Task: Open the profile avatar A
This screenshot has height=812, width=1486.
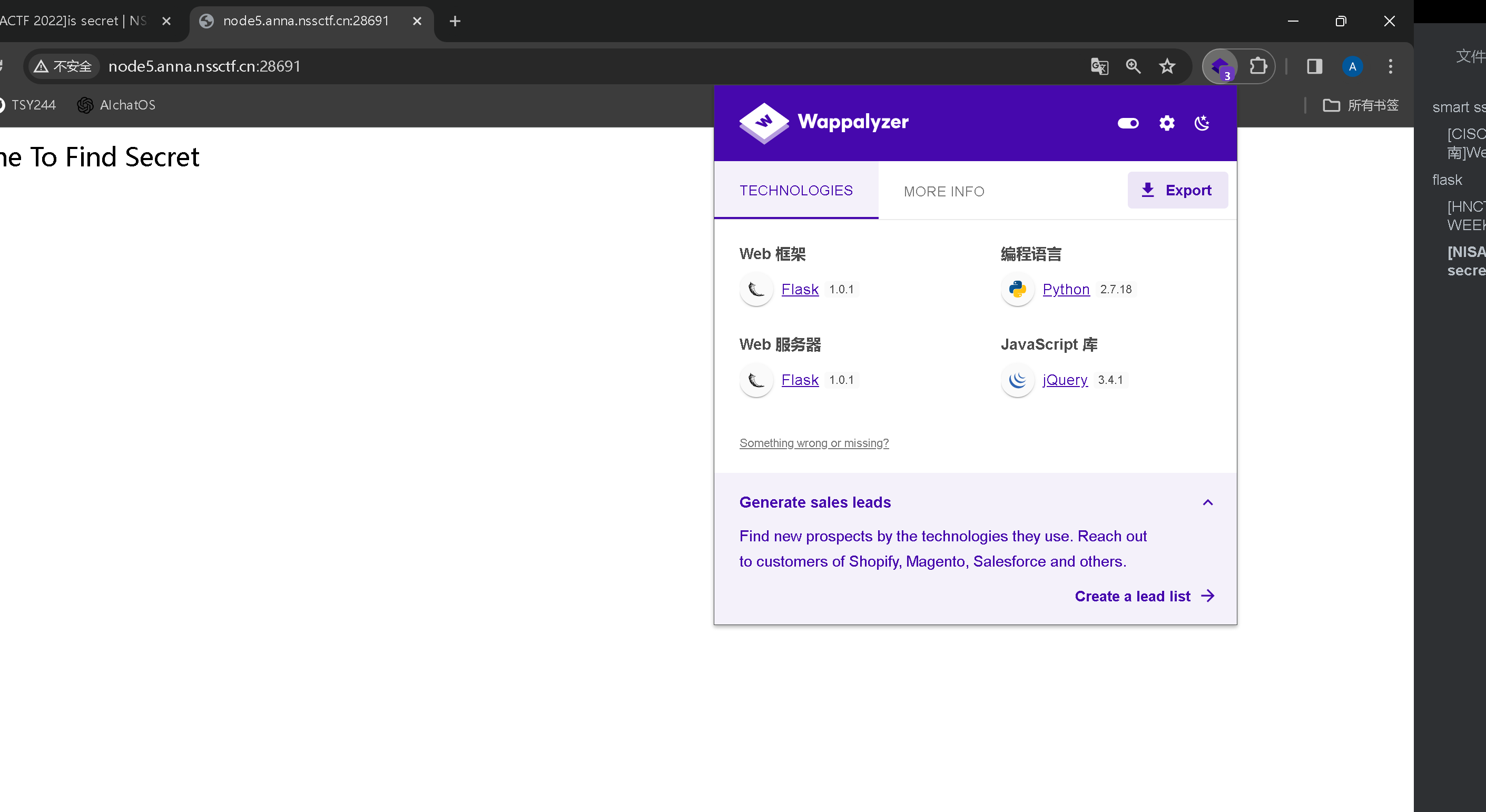Action: tap(1352, 66)
